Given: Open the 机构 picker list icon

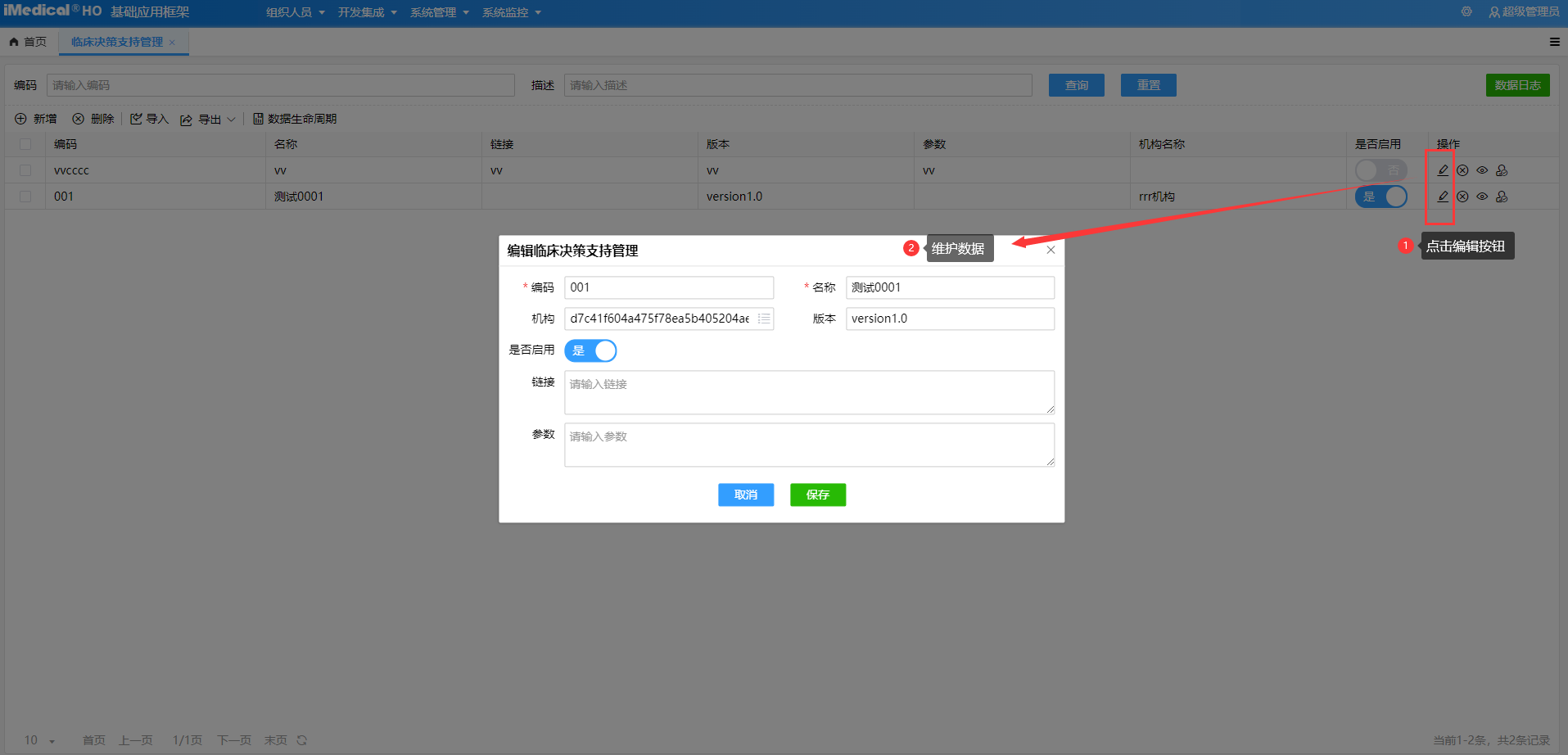Looking at the screenshot, I should (764, 319).
